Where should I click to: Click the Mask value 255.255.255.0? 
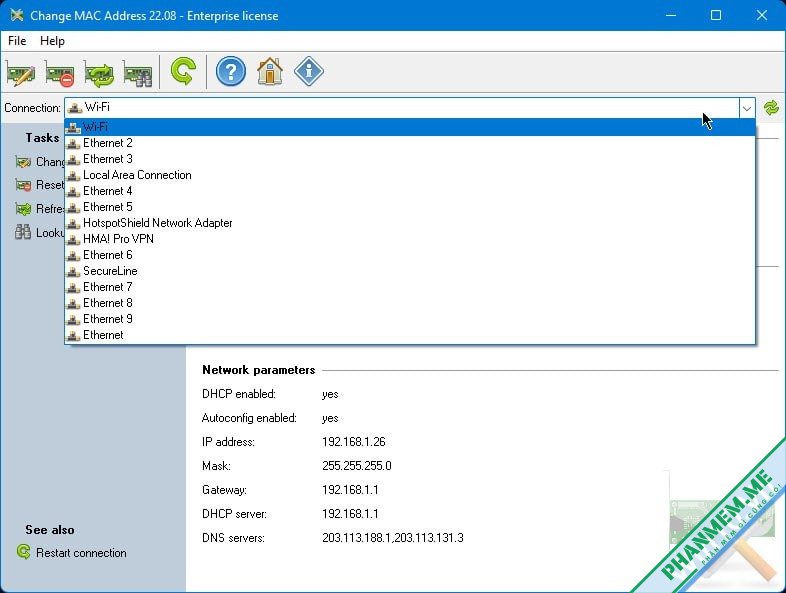[x=357, y=466]
